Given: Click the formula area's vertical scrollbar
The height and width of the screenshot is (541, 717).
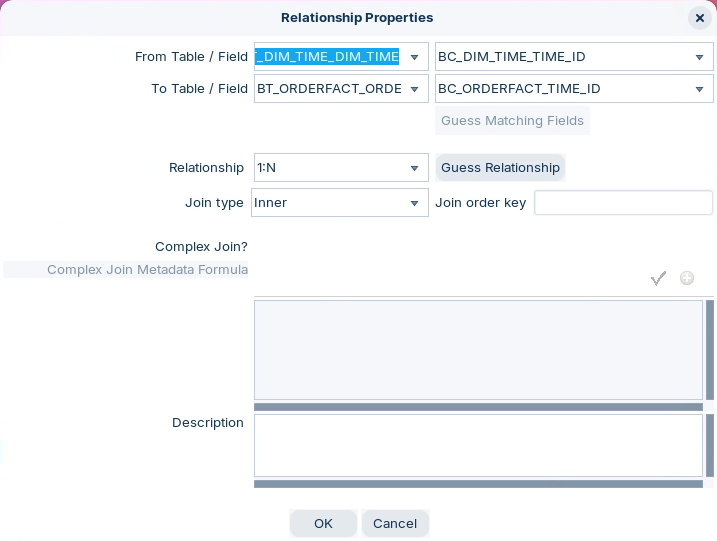Looking at the screenshot, I should coord(710,350).
